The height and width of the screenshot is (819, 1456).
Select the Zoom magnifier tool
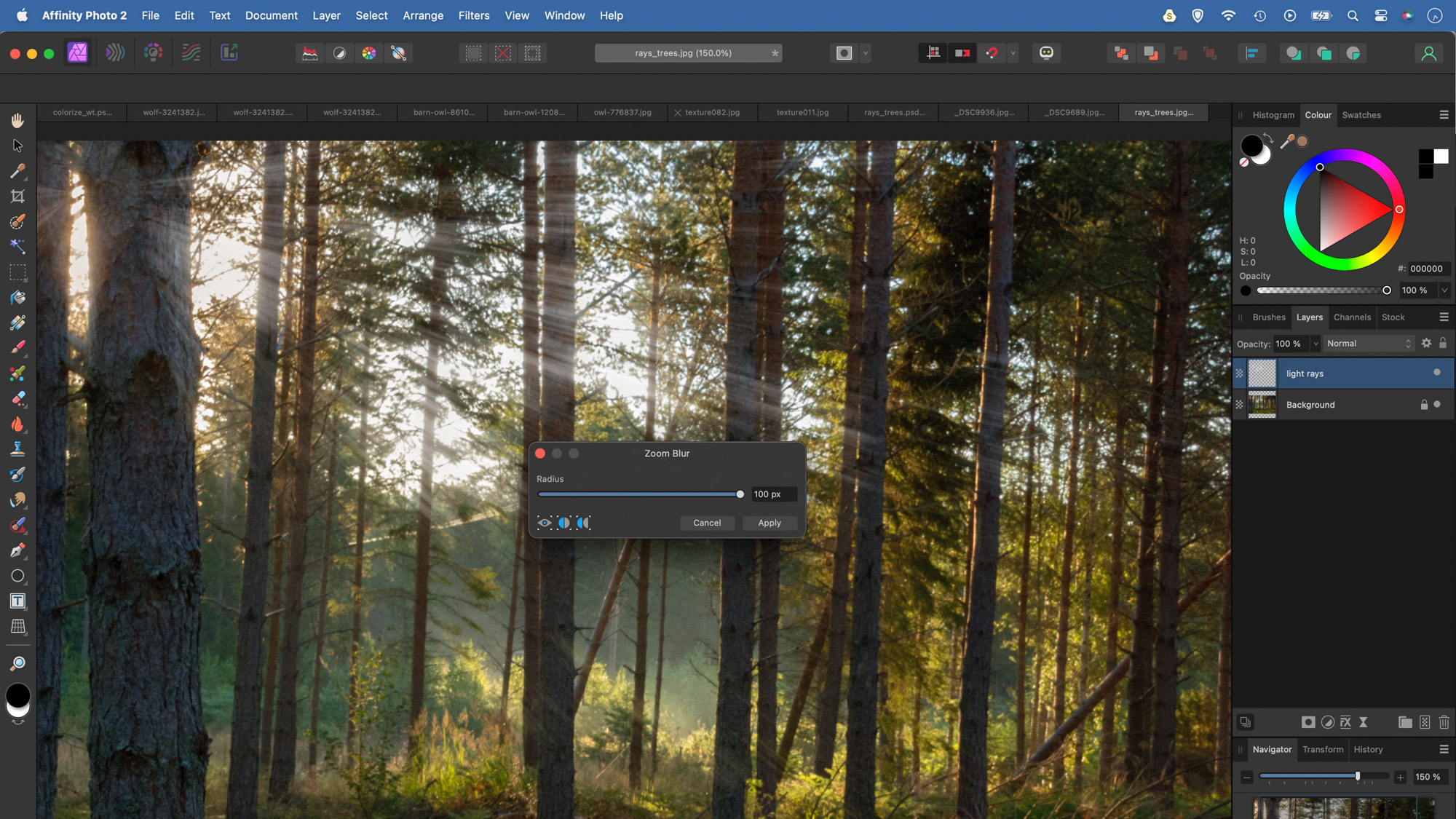[17, 663]
